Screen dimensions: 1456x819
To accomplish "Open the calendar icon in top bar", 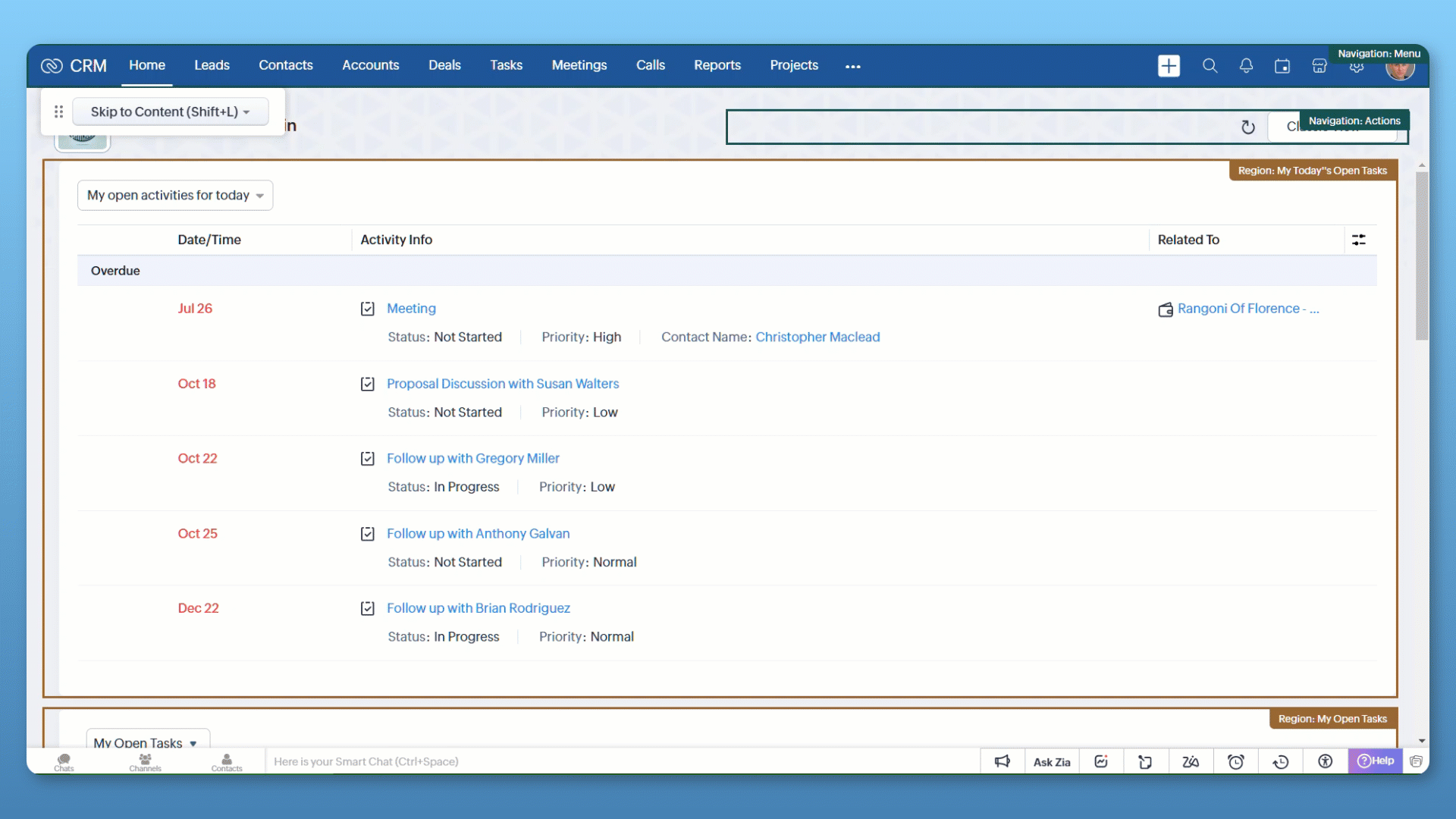I will [1282, 66].
